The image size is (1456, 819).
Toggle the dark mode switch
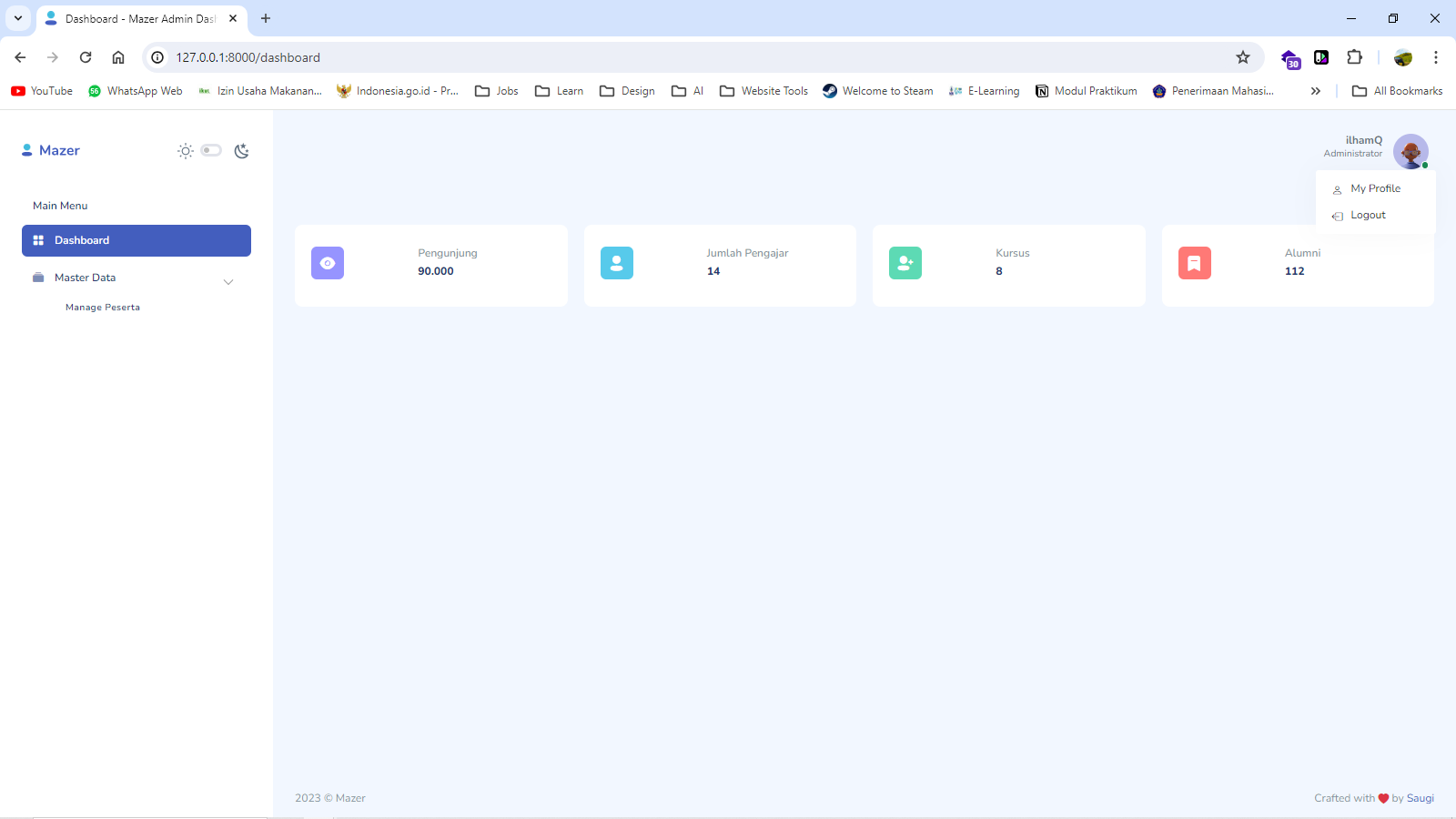point(211,150)
